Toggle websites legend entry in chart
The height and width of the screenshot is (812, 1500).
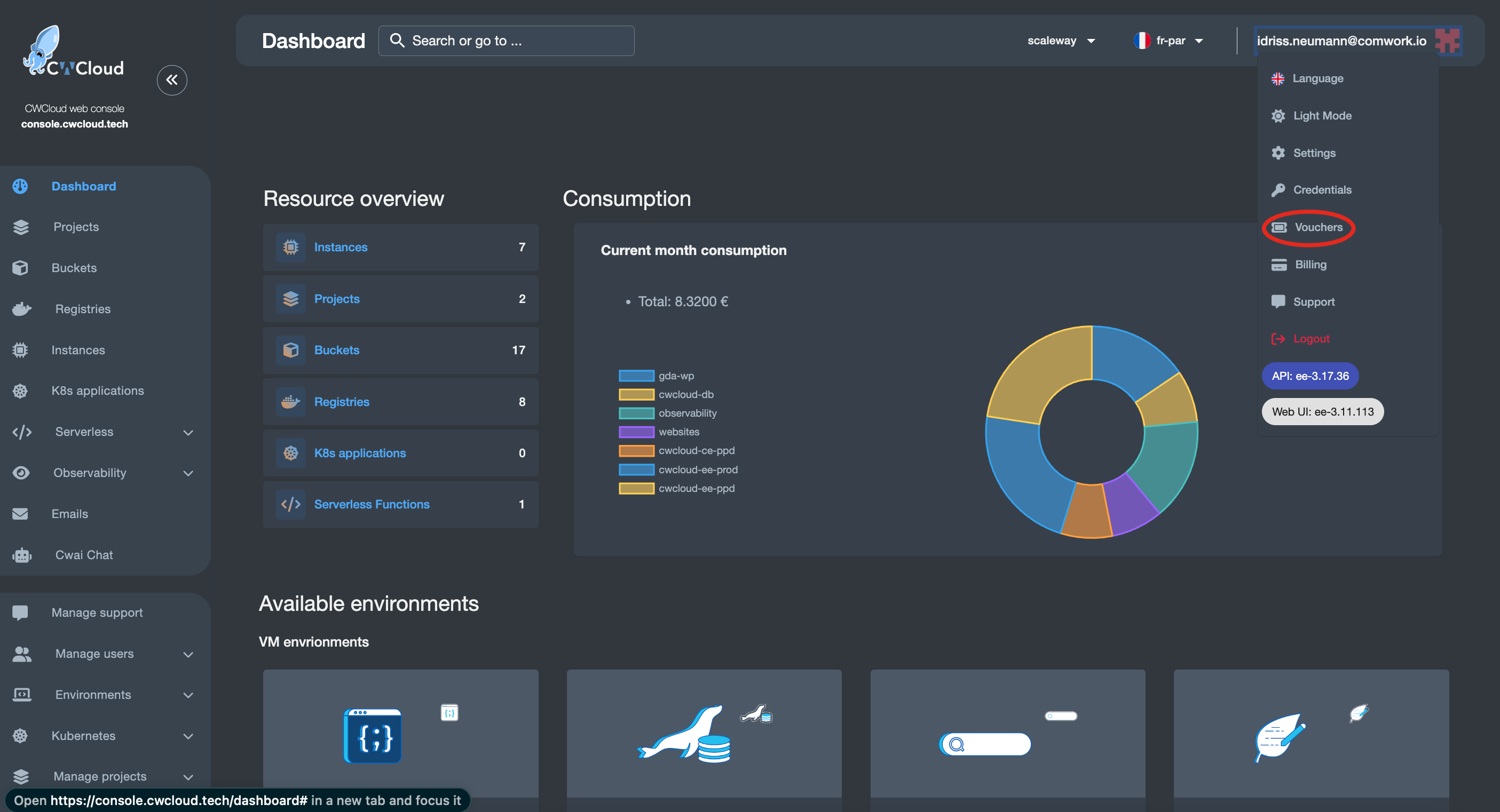[x=659, y=431]
